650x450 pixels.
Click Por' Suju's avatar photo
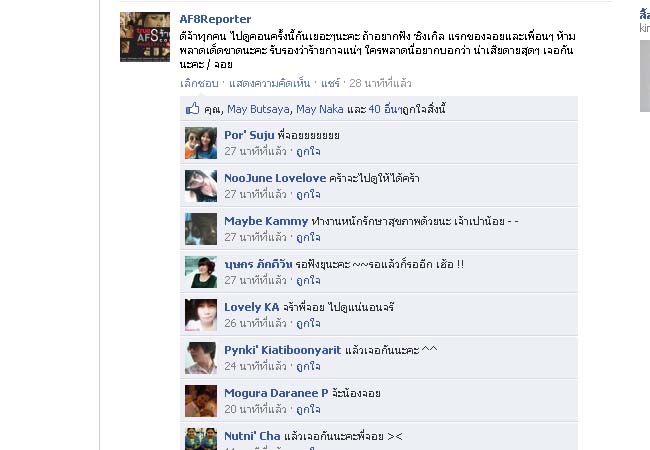[201, 143]
